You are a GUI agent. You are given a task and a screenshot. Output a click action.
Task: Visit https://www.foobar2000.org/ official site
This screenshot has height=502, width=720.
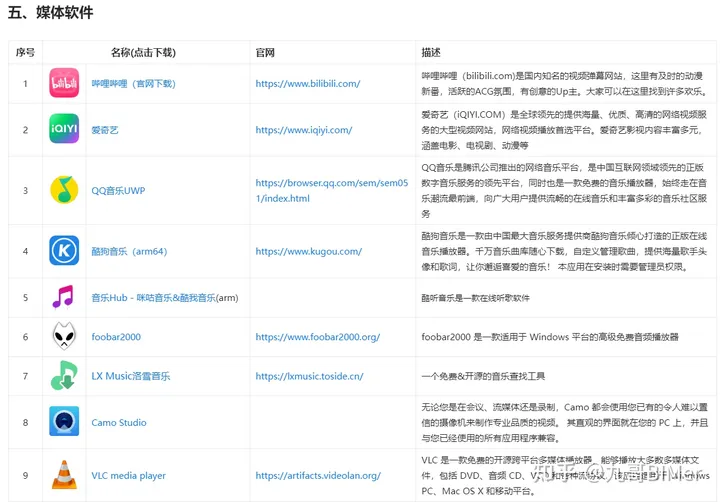click(318, 337)
